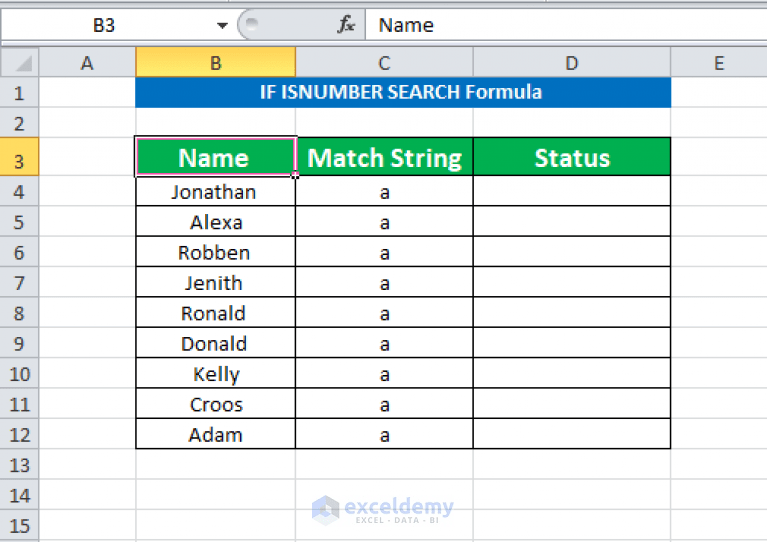Select the cell containing Donald
The image size is (767, 542).
216,343
